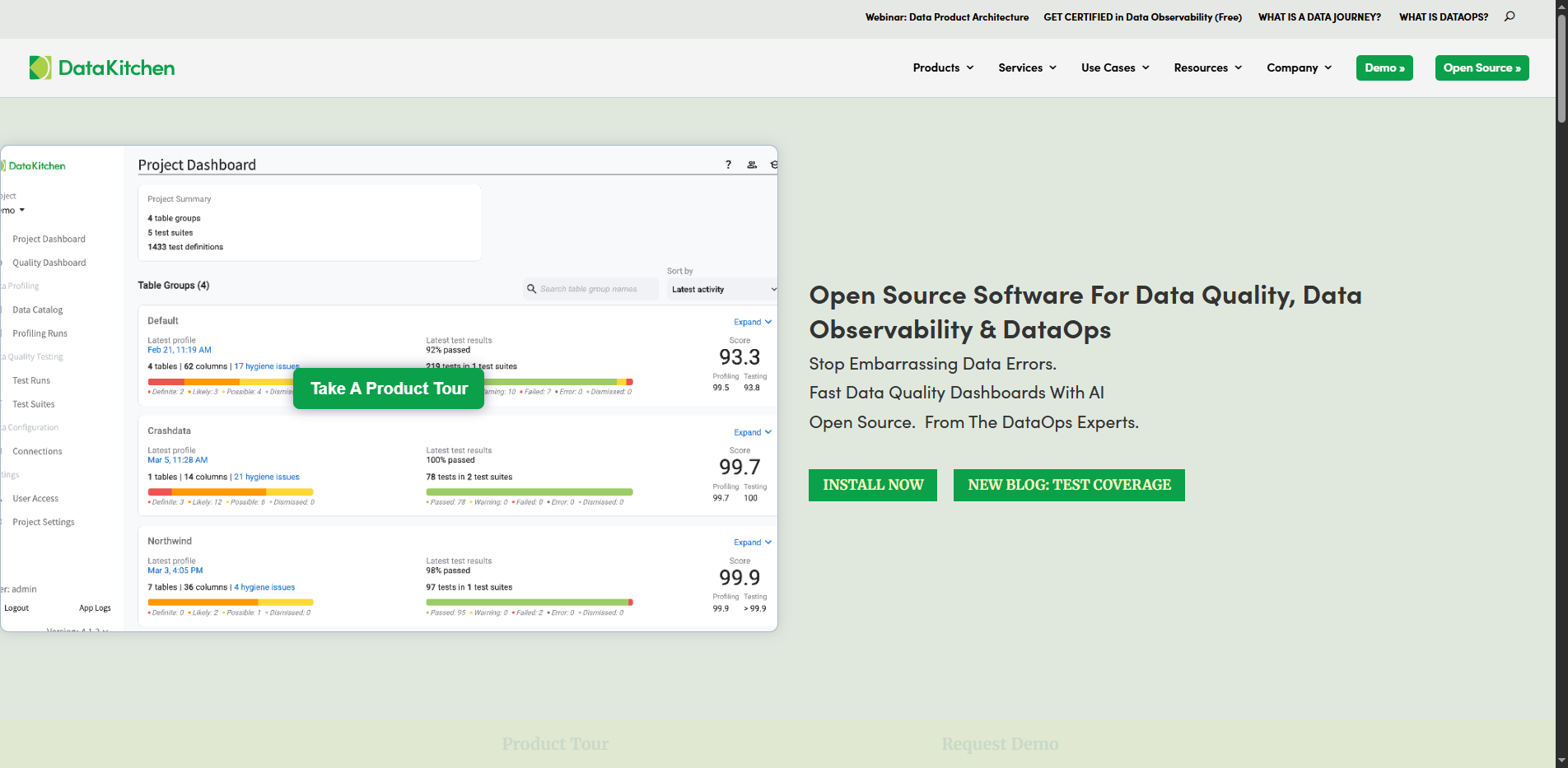Open the 4 hygiene issues link
1568x768 pixels.
click(x=264, y=587)
